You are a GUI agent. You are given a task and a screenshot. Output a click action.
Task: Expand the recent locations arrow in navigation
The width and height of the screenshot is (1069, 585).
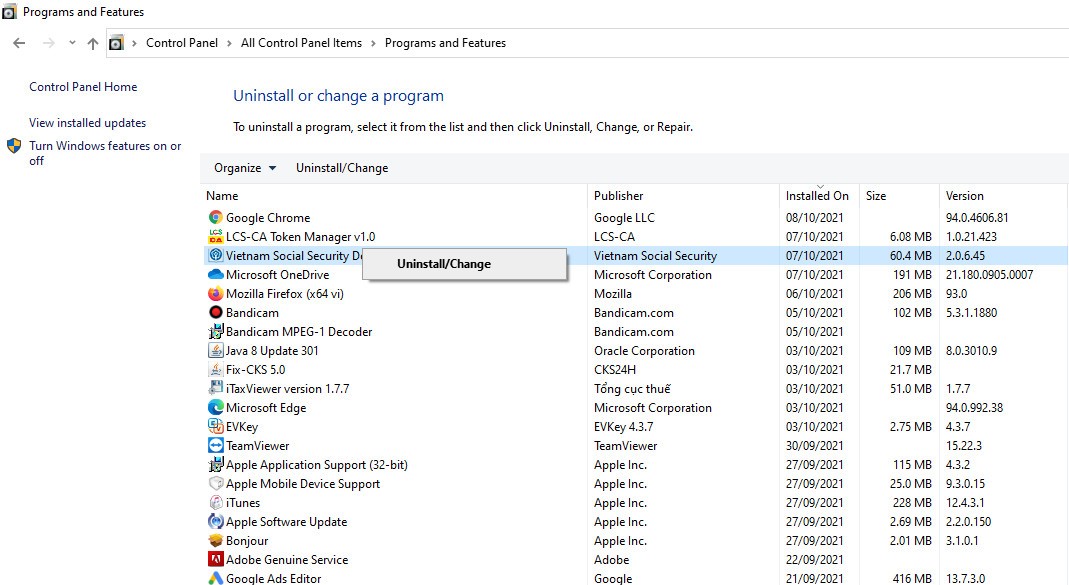(x=72, y=43)
